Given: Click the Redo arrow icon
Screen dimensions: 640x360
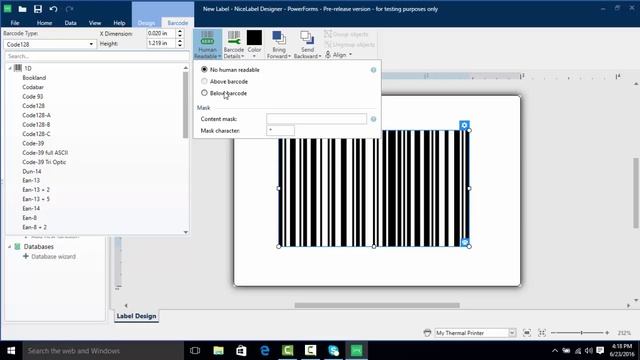Looking at the screenshot, I should pos(69,9).
